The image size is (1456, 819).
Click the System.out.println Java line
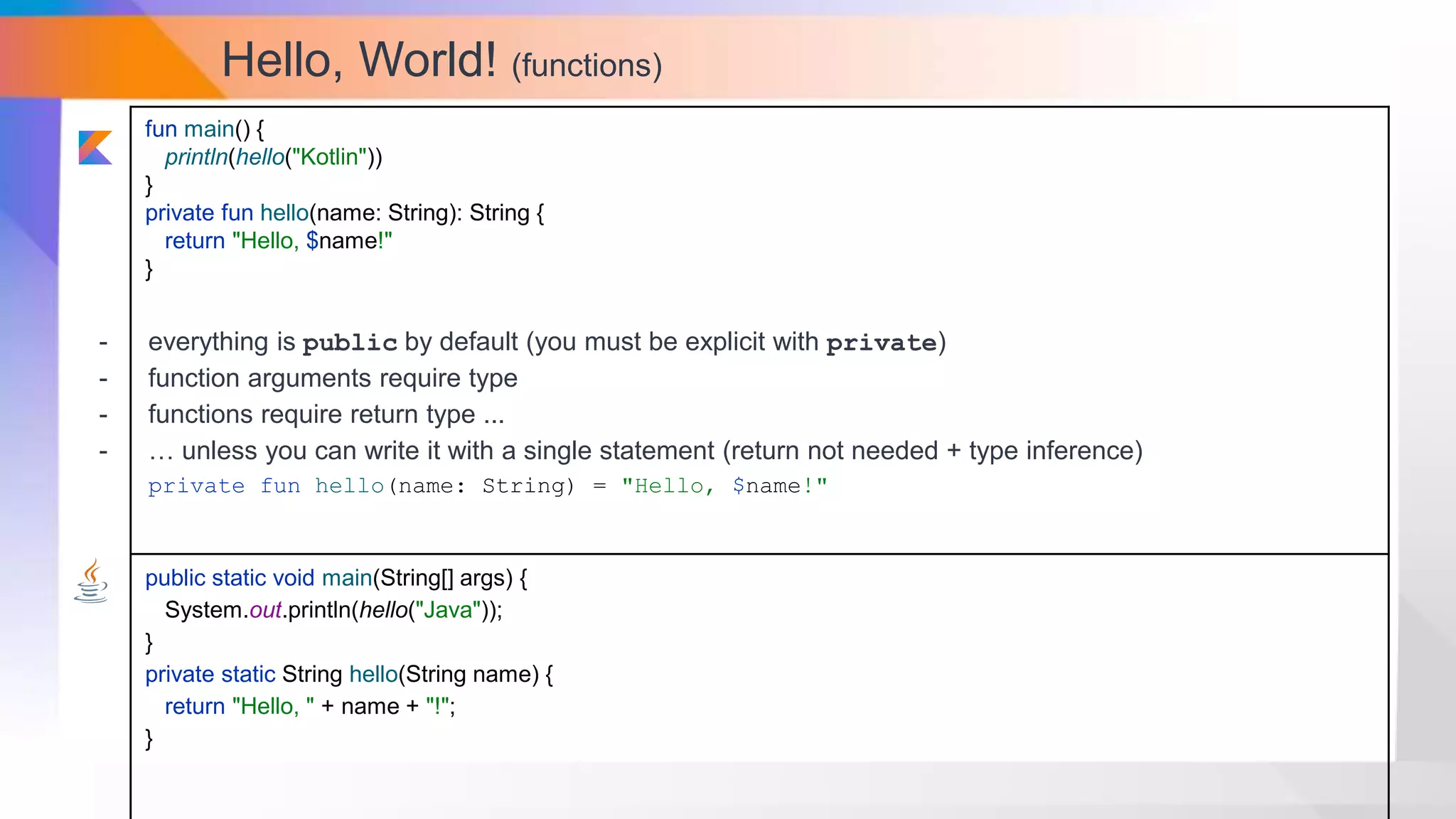click(x=333, y=610)
